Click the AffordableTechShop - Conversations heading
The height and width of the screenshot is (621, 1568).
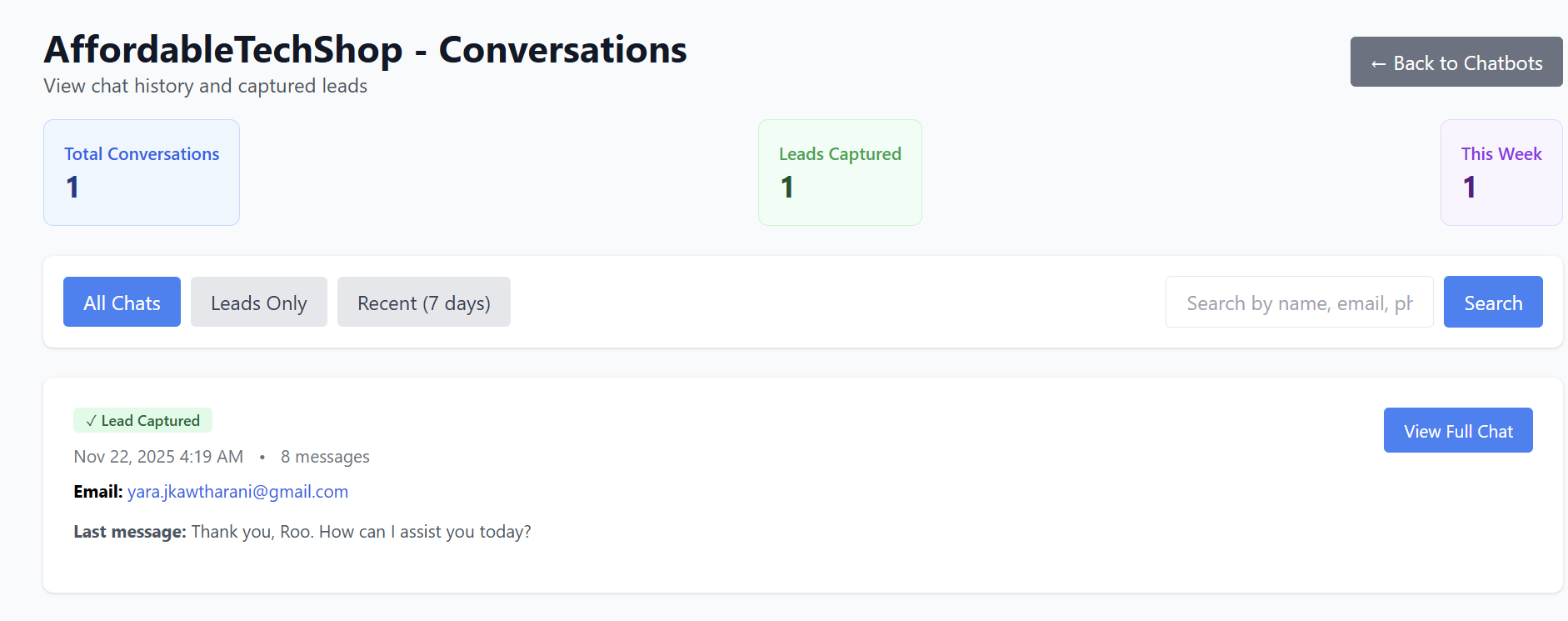point(365,50)
